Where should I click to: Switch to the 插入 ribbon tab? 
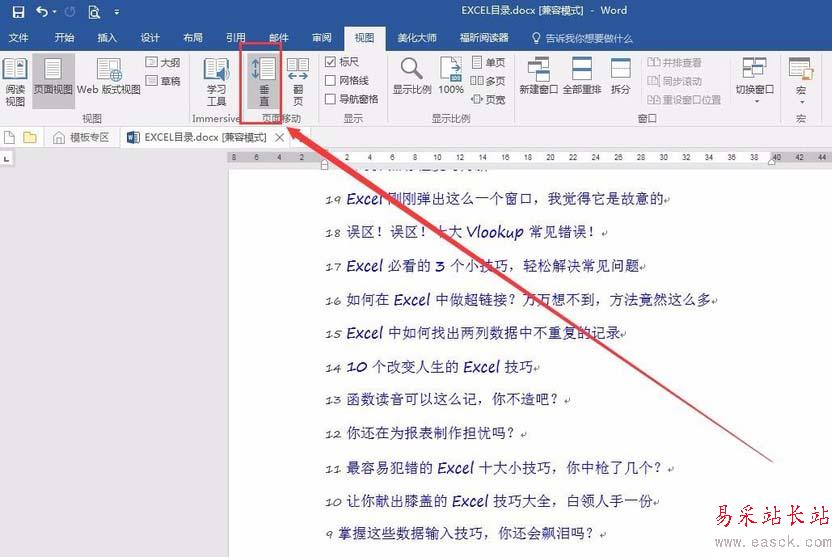pos(107,38)
